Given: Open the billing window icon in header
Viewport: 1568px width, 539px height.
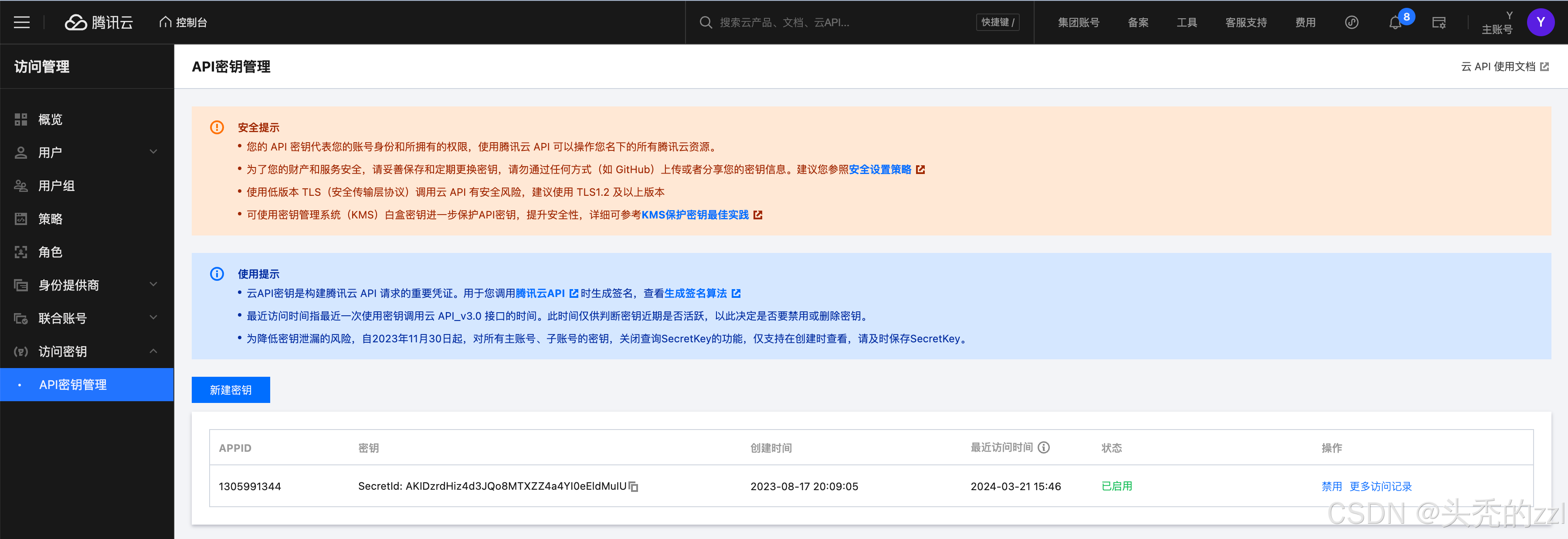Looking at the screenshot, I should 1439,23.
